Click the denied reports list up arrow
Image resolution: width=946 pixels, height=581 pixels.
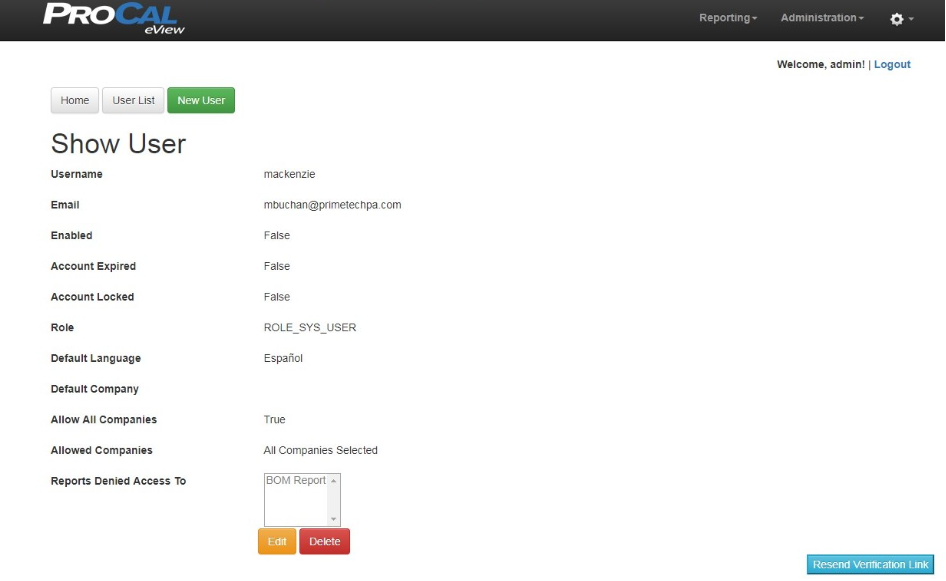coord(334,481)
